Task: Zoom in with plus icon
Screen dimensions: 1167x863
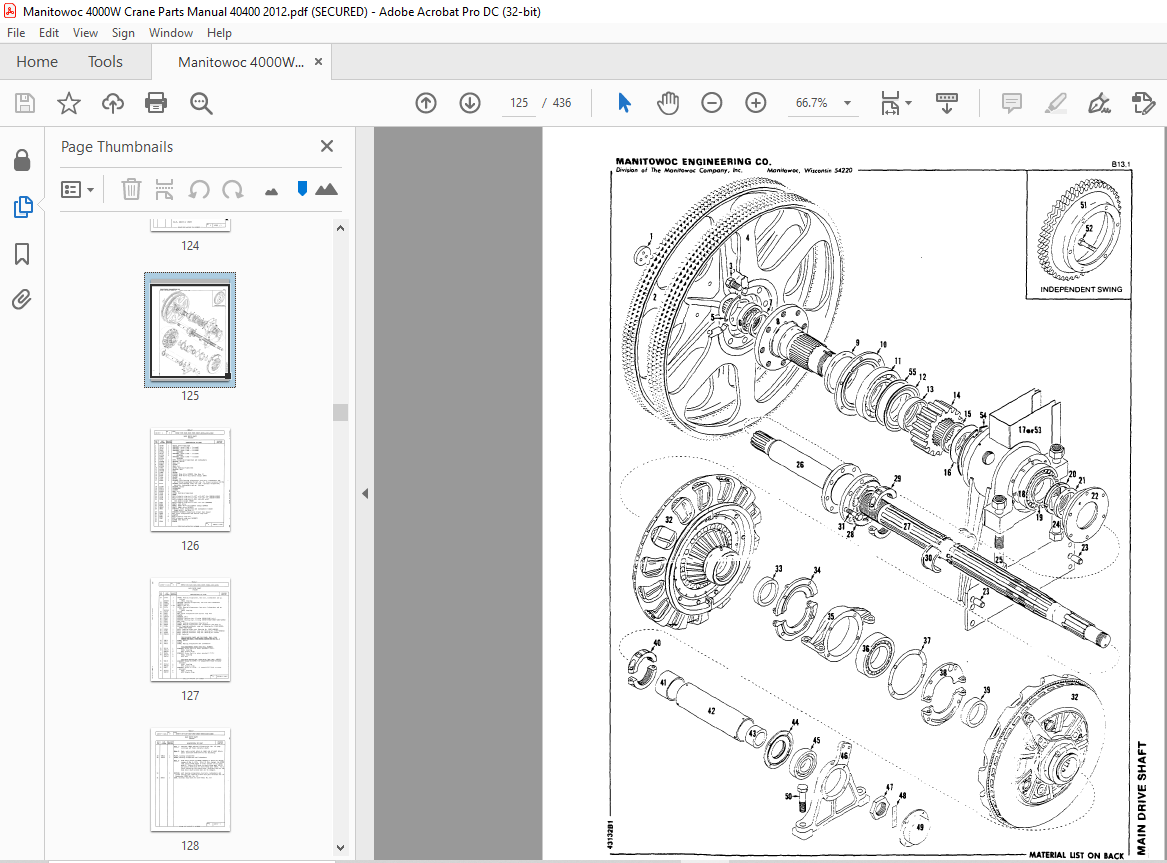Action: coord(755,103)
